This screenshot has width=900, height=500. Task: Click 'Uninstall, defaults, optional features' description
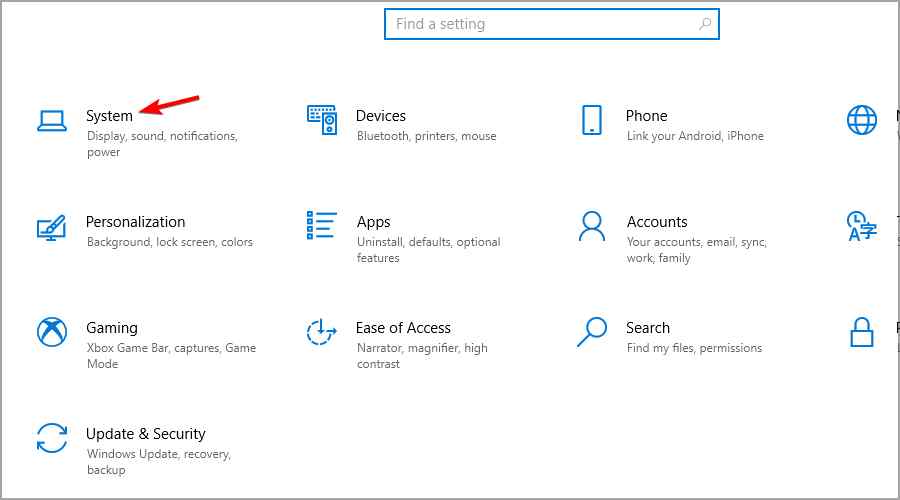click(429, 250)
